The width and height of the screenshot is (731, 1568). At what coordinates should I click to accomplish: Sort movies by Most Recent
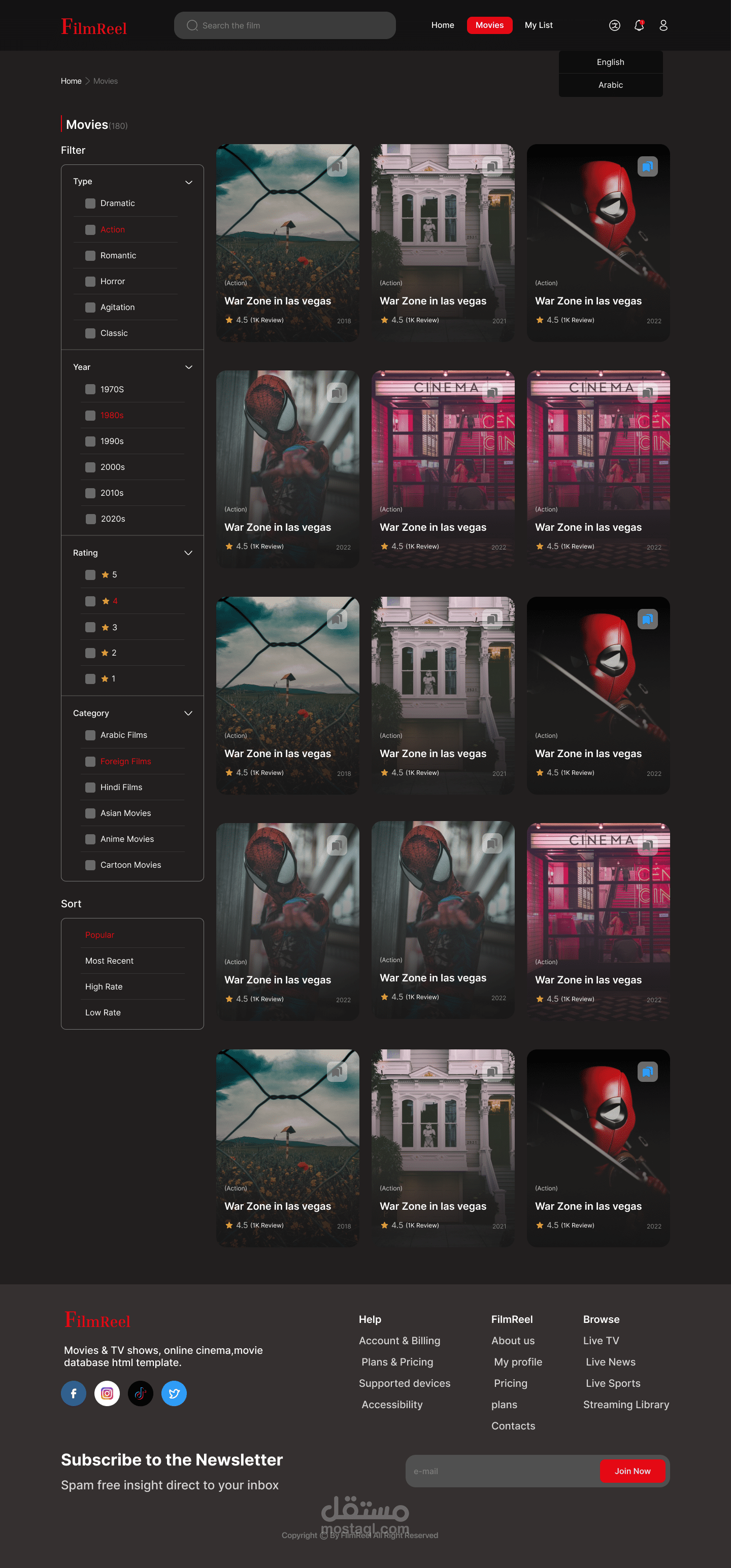pos(109,961)
